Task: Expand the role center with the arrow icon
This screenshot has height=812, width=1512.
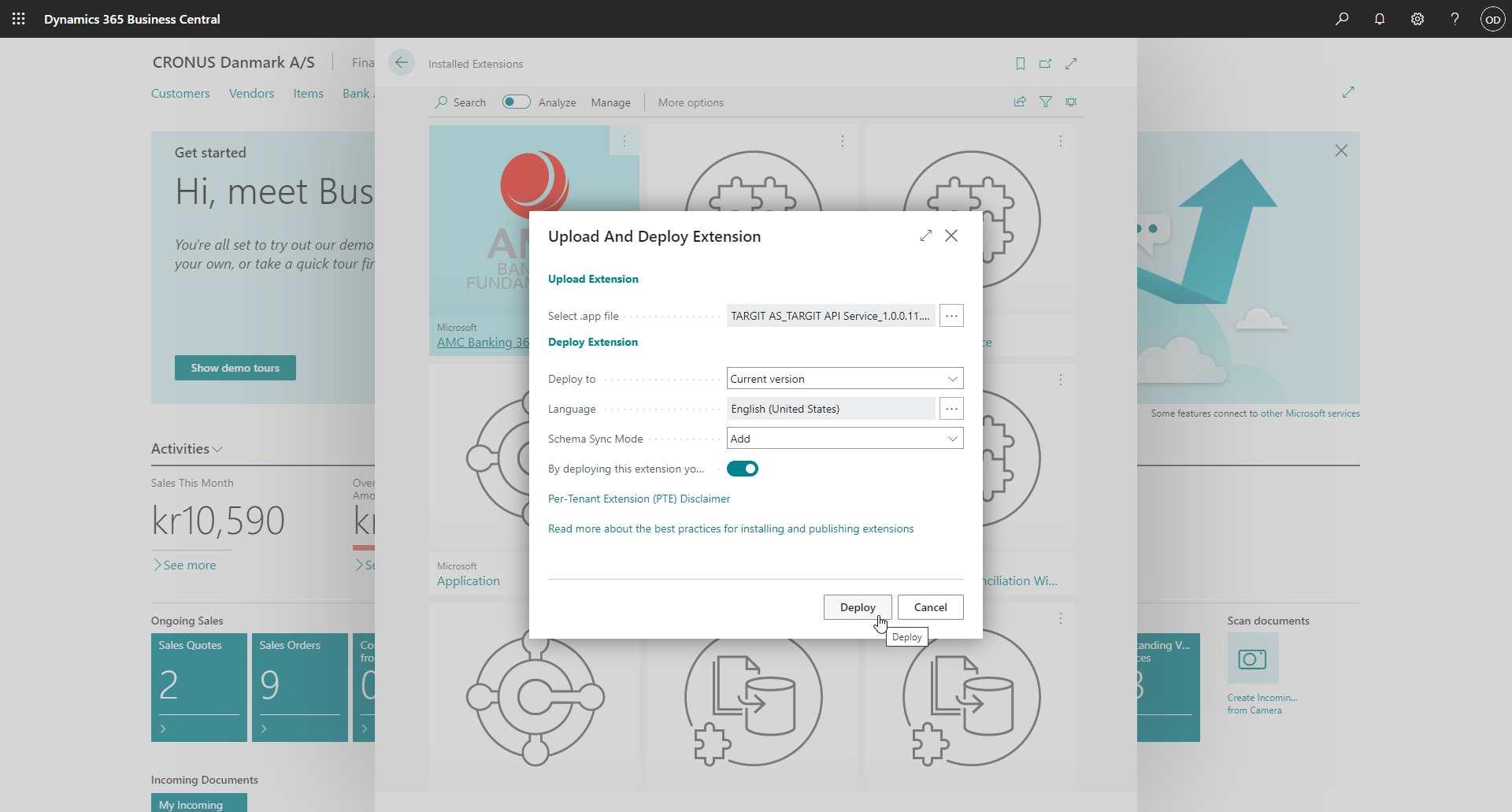Action: [1348, 92]
